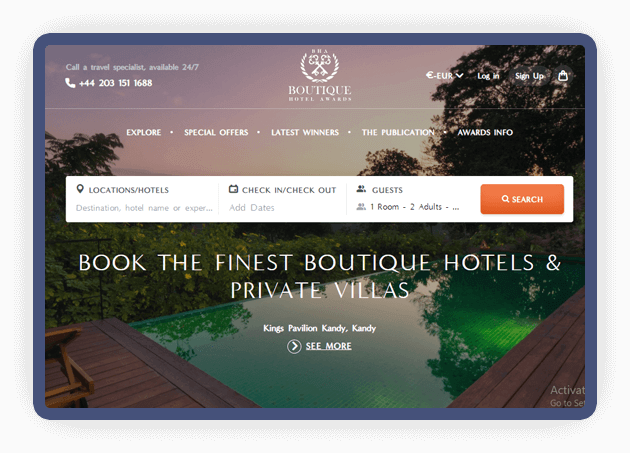Click the Sign Up button
The height and width of the screenshot is (453, 630).
pyautogui.click(x=529, y=76)
